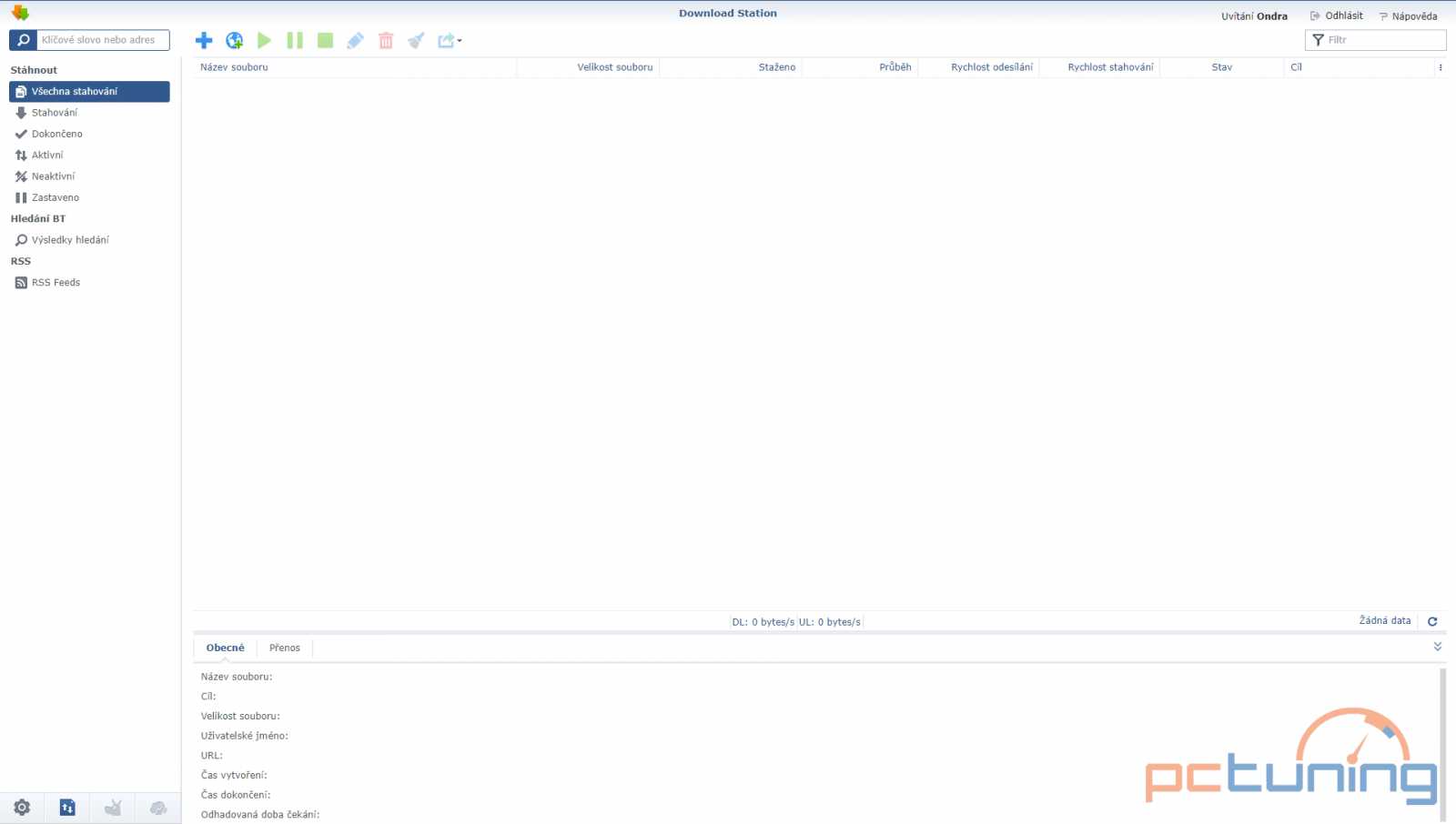
Task: Focus the Filtr filter field
Action: point(1375,40)
